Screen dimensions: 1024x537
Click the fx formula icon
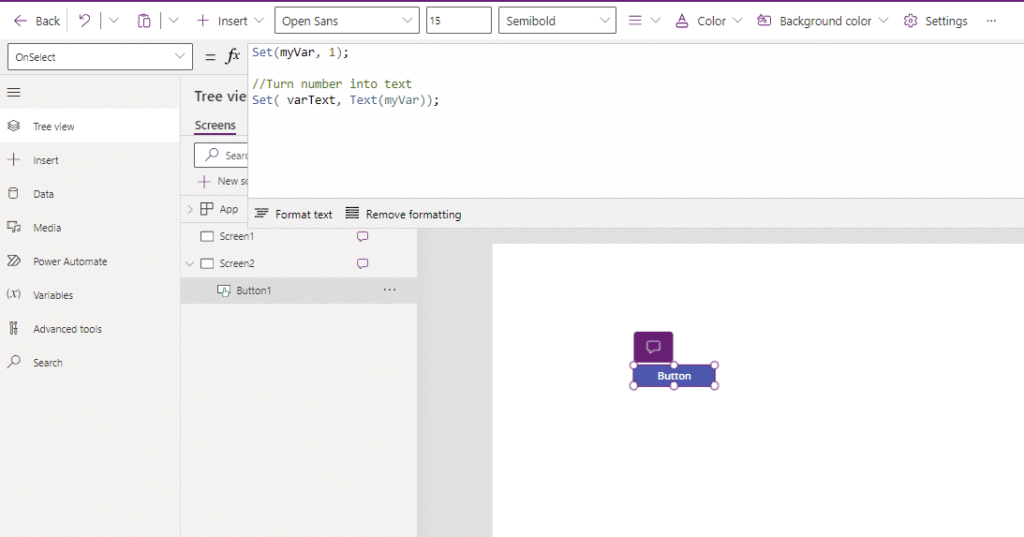[232, 57]
